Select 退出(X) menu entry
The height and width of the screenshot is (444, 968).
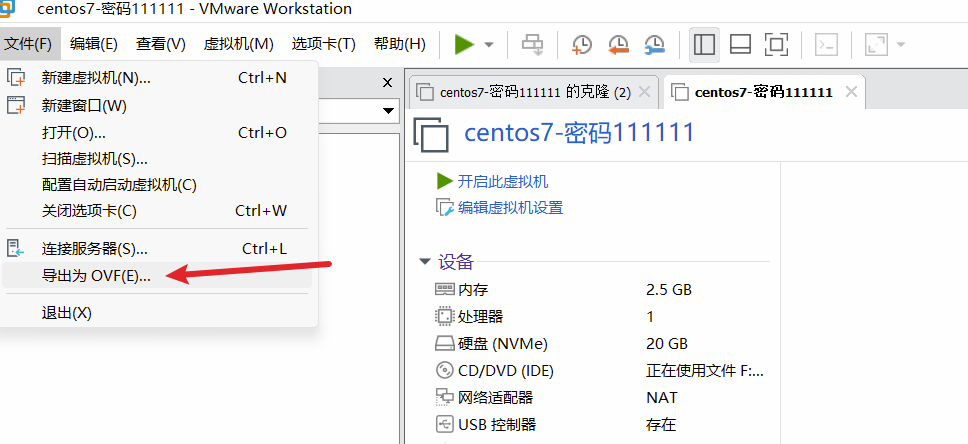[157, 313]
